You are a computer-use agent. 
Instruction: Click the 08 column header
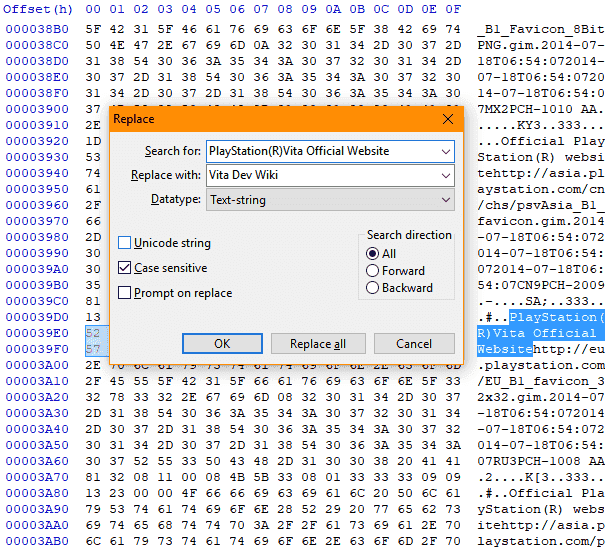(285, 9)
